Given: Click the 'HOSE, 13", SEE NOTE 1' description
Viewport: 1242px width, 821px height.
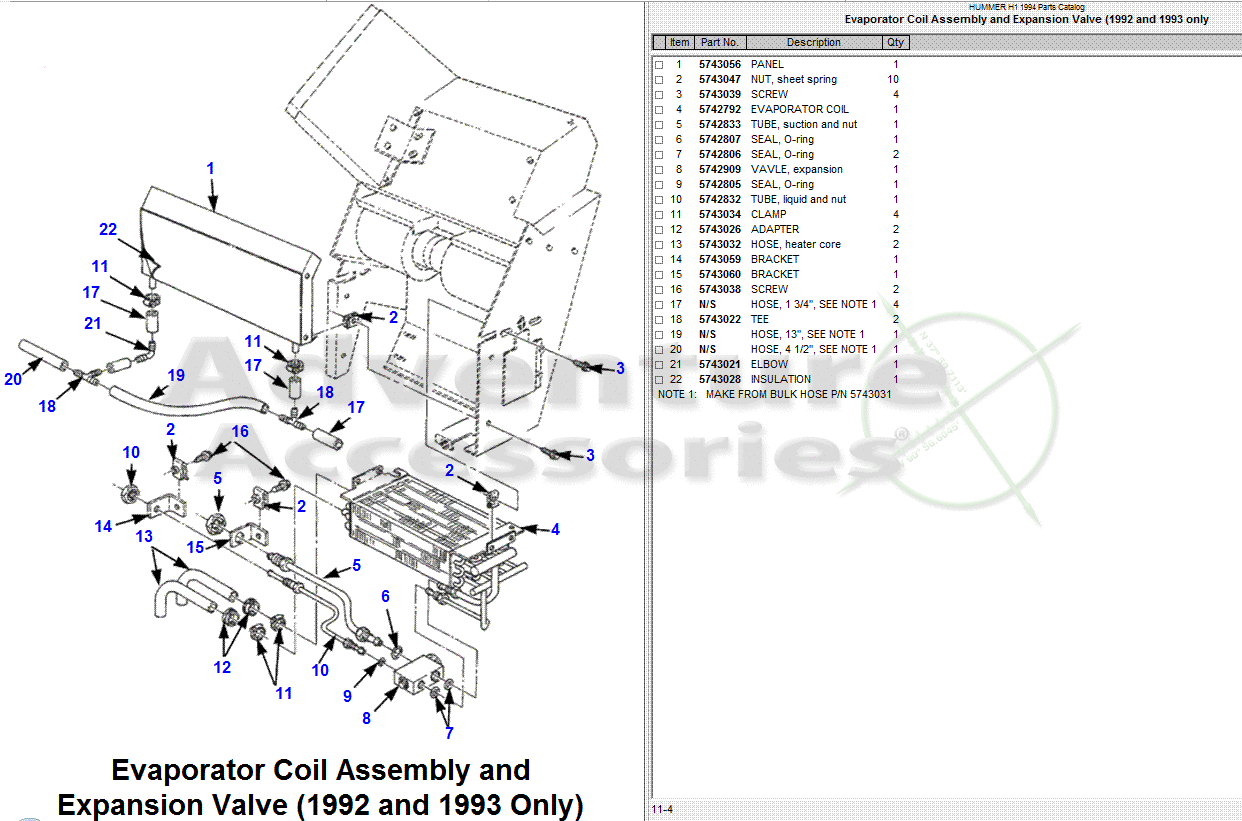Looking at the screenshot, I should pos(809,334).
